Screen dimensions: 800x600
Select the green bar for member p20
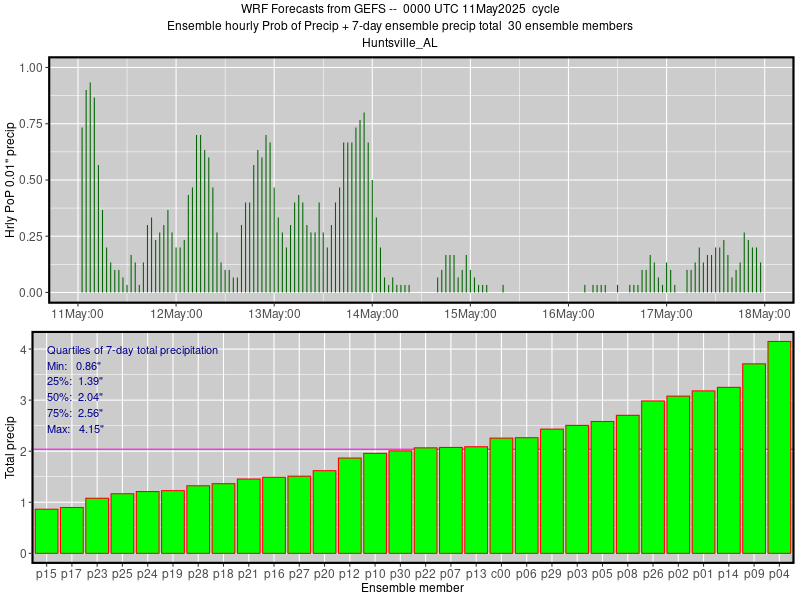[x=324, y=512]
